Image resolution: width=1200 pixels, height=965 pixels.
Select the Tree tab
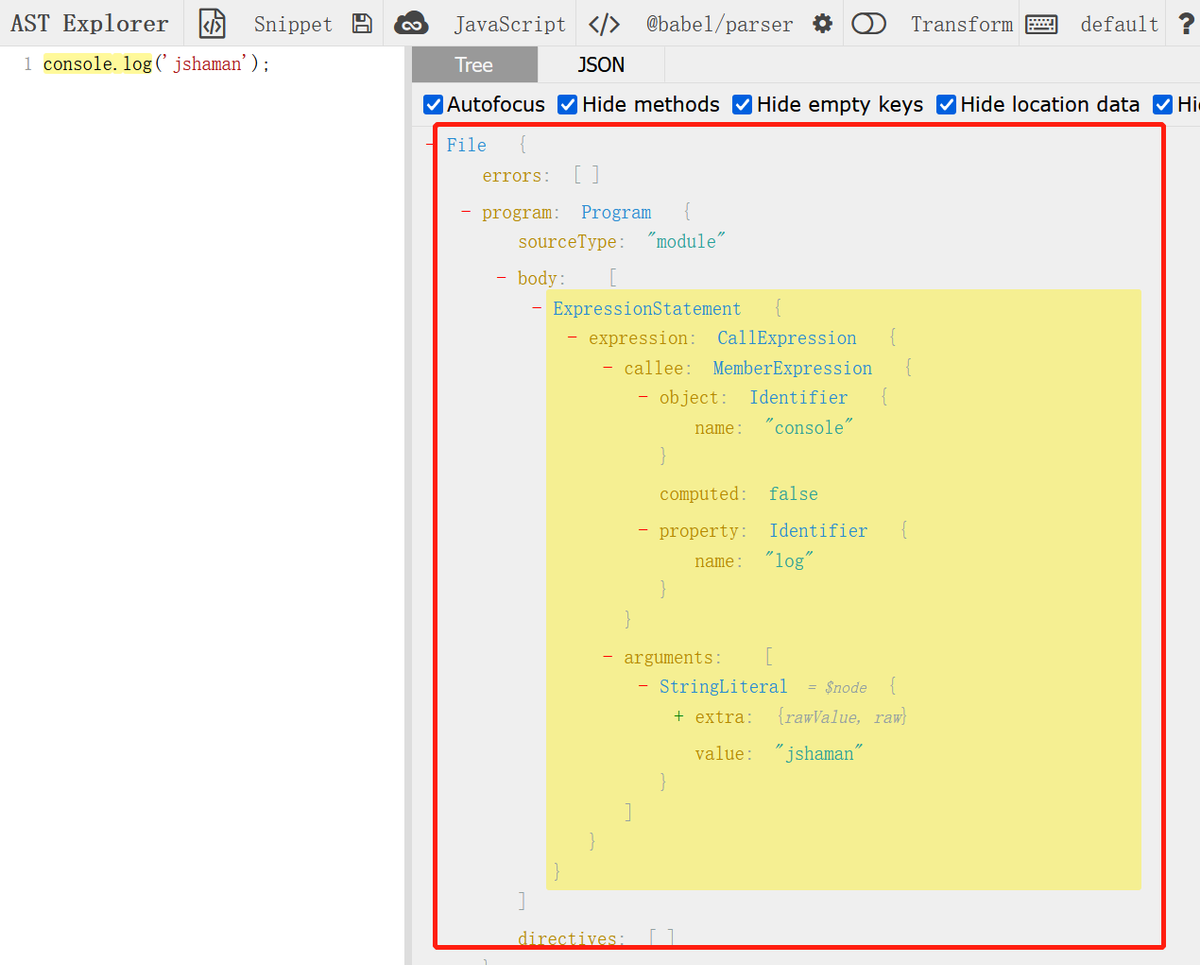point(473,65)
